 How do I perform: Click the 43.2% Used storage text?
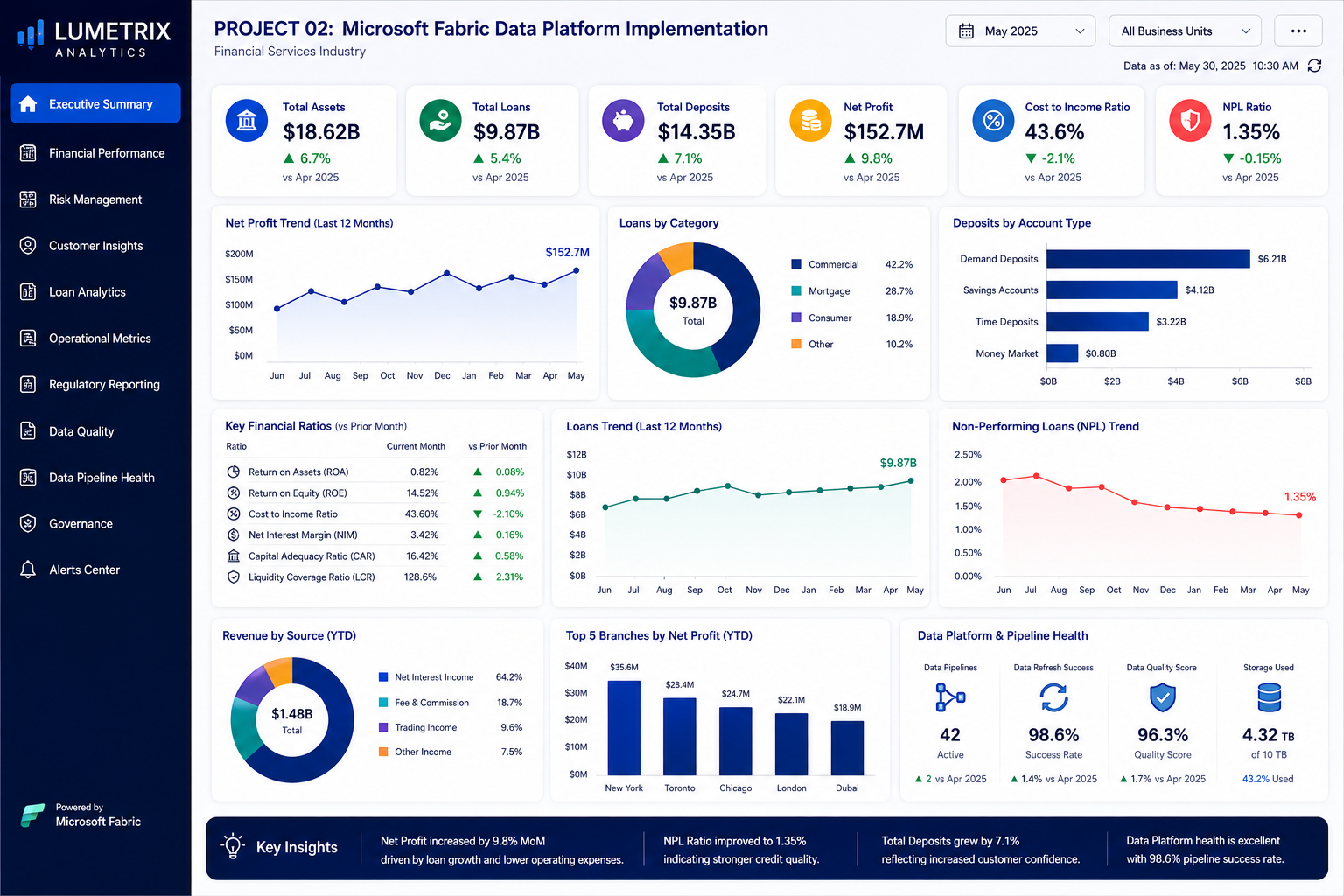[1268, 779]
